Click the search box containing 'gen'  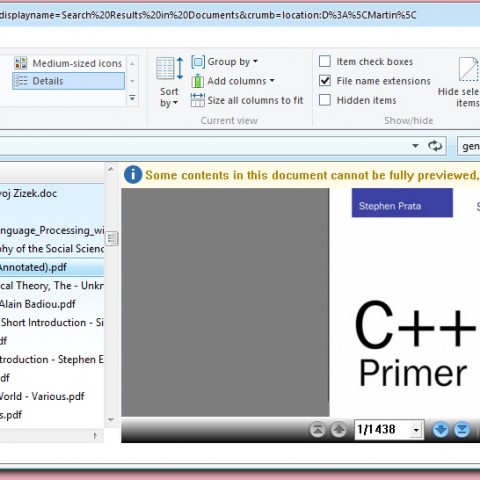pos(468,146)
